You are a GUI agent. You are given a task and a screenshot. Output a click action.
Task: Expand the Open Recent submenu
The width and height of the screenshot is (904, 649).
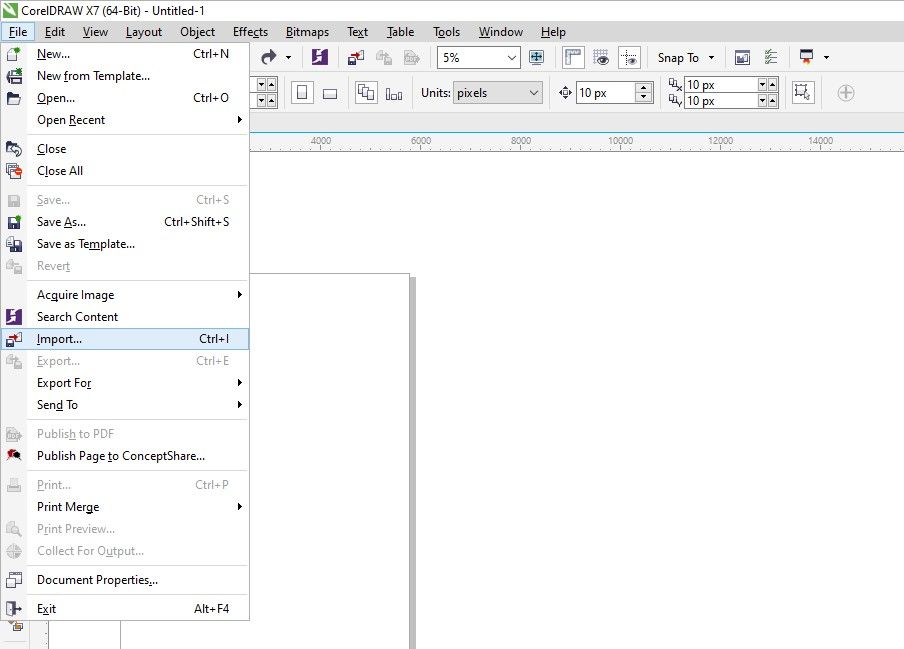125,119
